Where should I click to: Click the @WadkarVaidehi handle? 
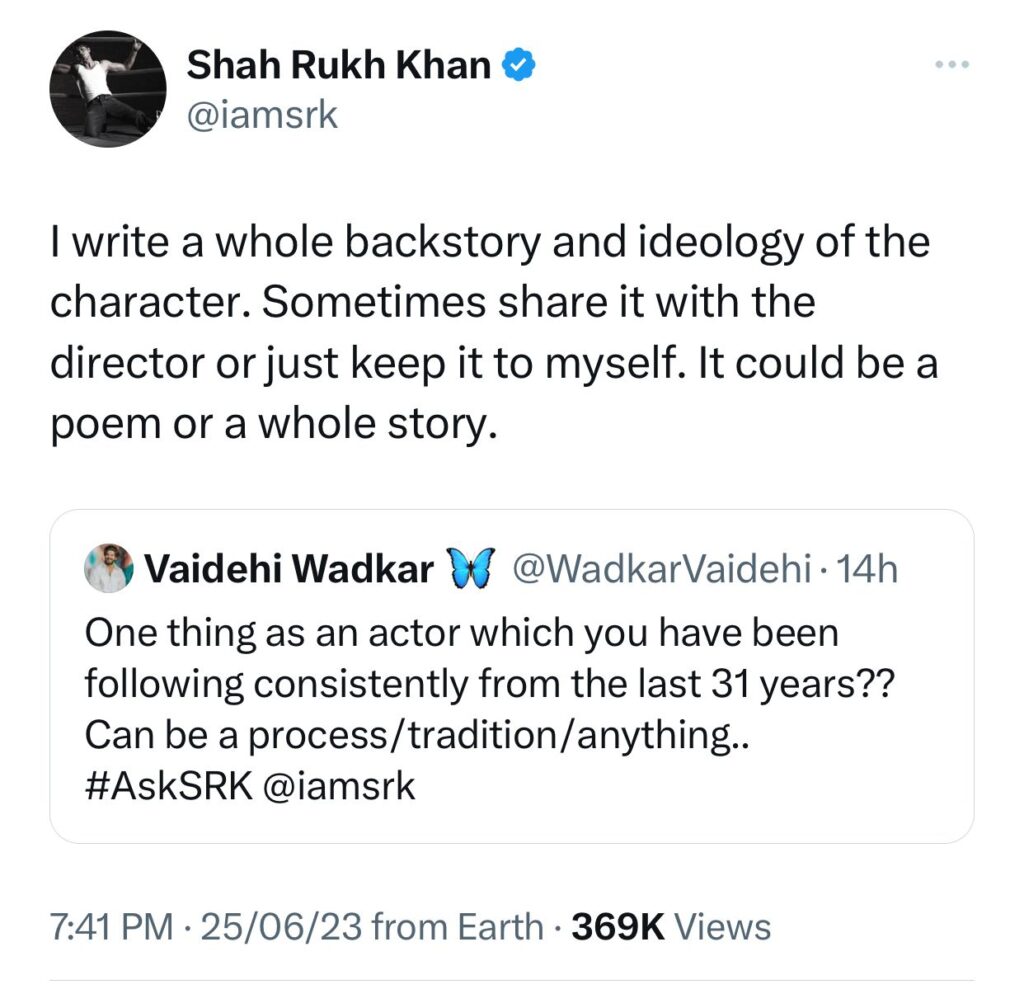pos(660,570)
